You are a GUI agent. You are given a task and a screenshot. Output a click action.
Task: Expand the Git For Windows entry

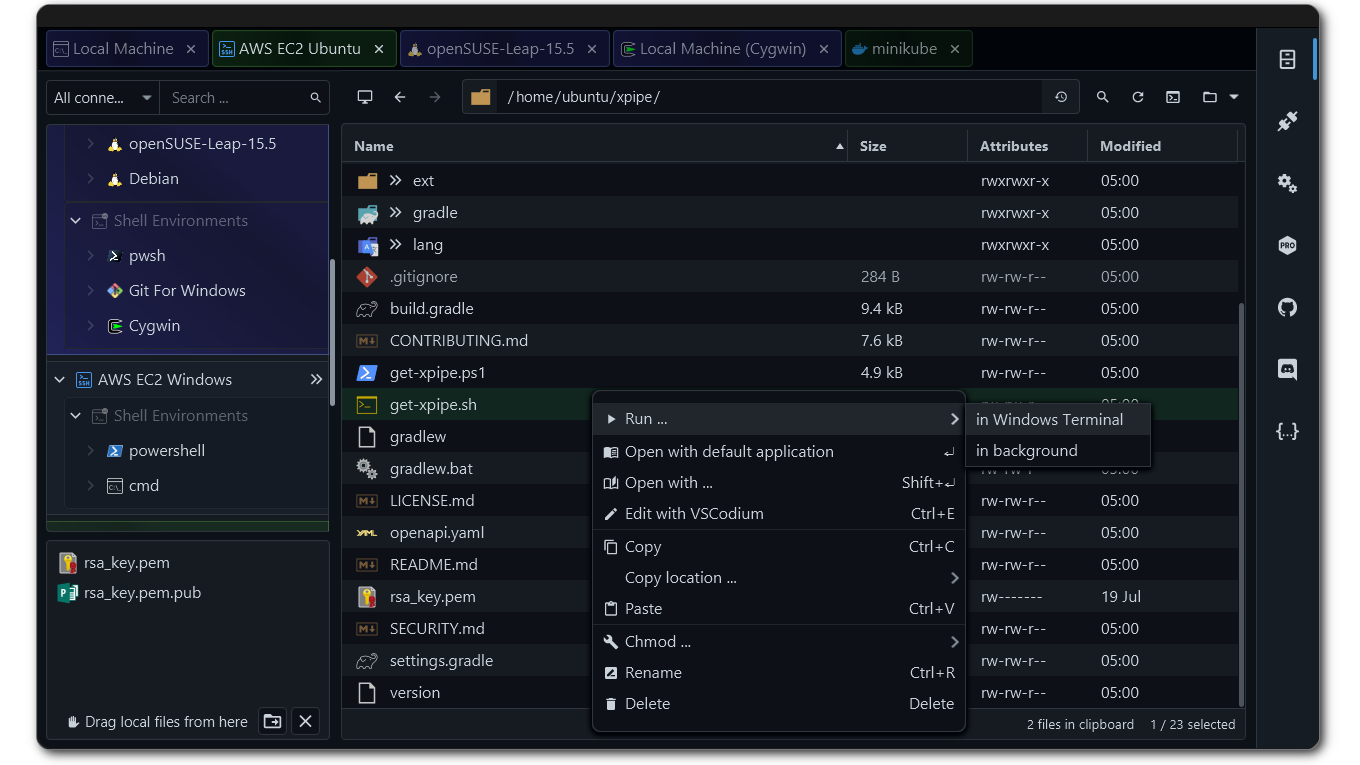pyautogui.click(x=90, y=291)
